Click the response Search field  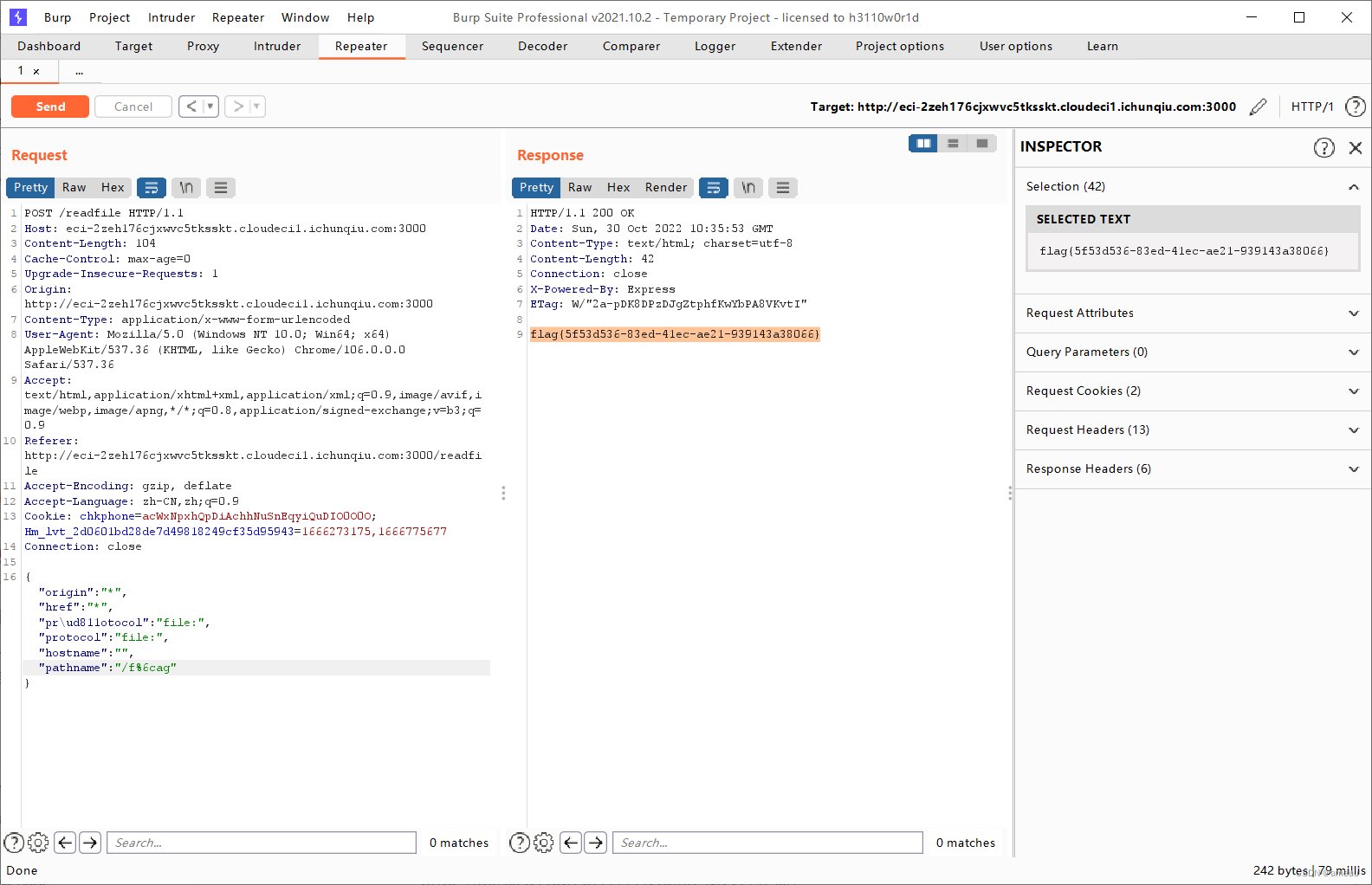767,843
